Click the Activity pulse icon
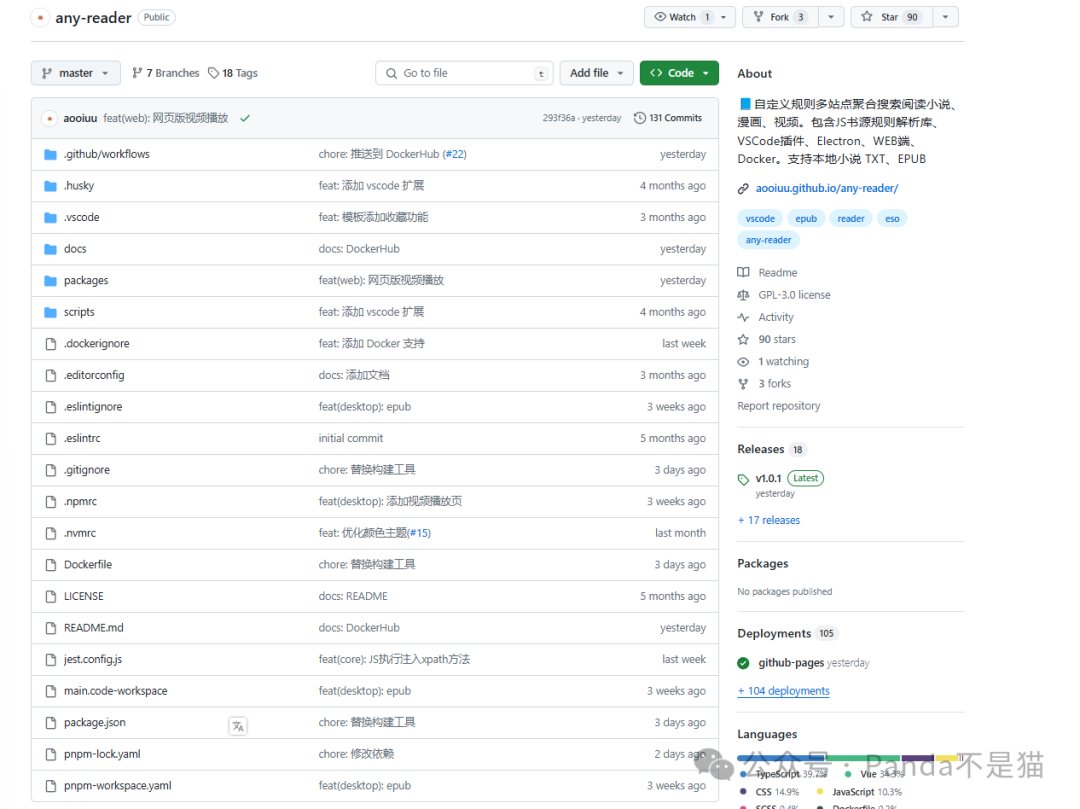The image size is (1080, 809). (743, 317)
